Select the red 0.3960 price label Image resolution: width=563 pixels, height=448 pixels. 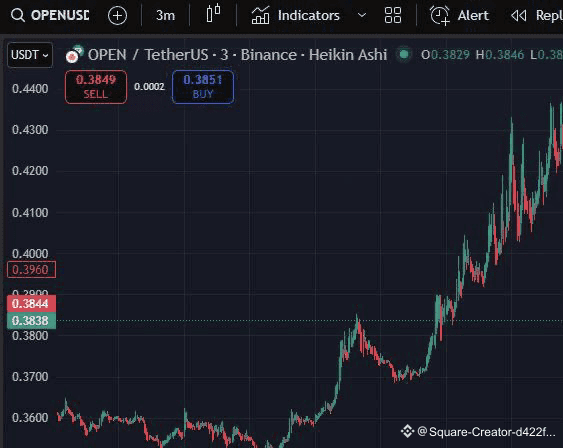[31, 270]
